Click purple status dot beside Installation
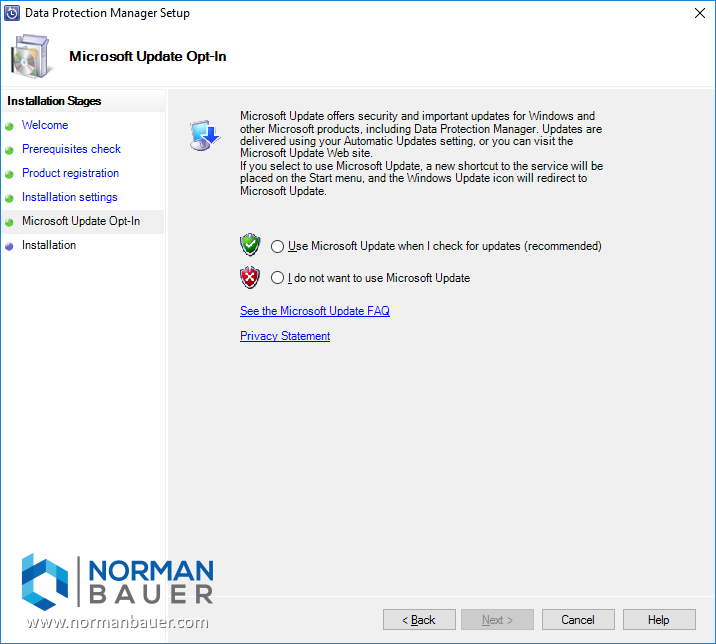The height and width of the screenshot is (644, 716). click(x=9, y=247)
